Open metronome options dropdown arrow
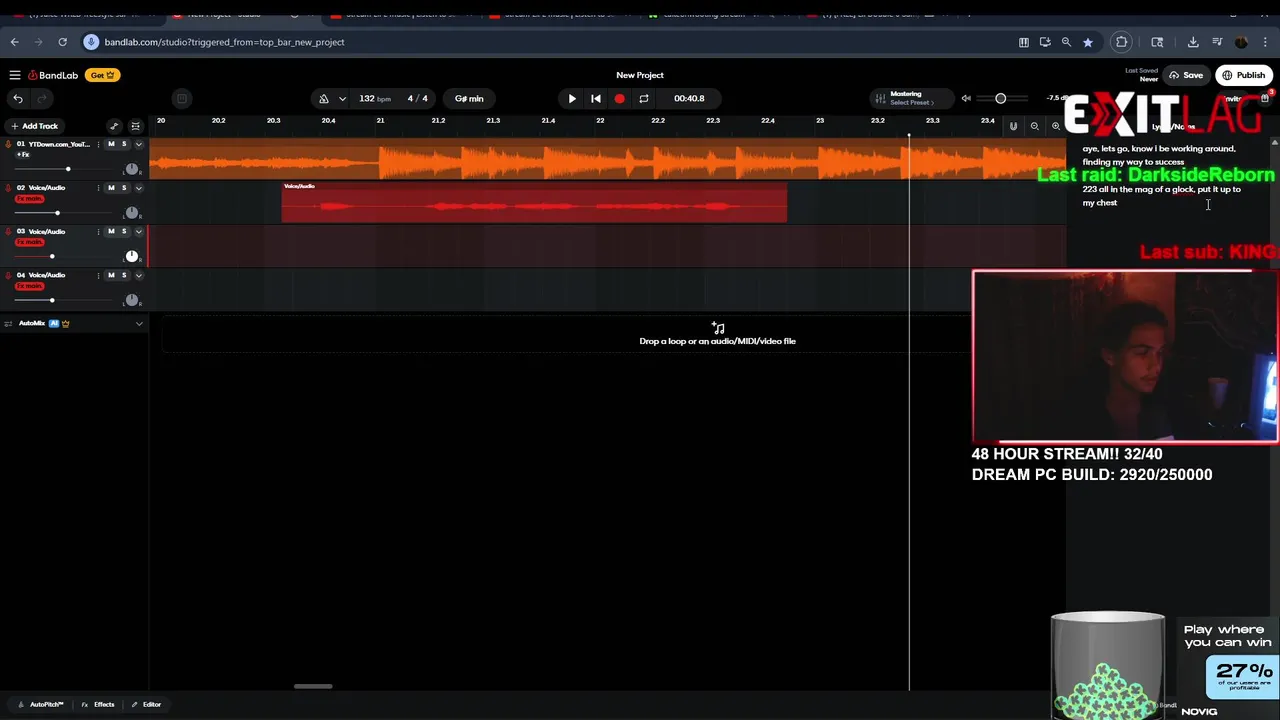The width and height of the screenshot is (1280, 720). (x=342, y=99)
